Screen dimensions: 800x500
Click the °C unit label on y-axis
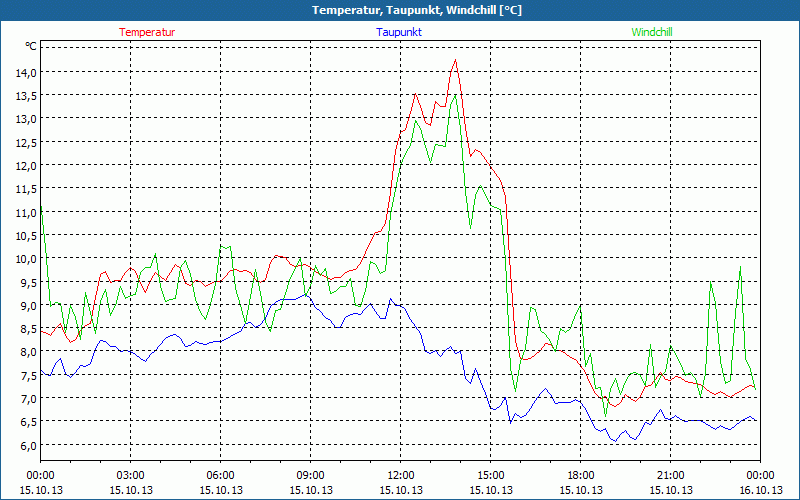(31, 46)
